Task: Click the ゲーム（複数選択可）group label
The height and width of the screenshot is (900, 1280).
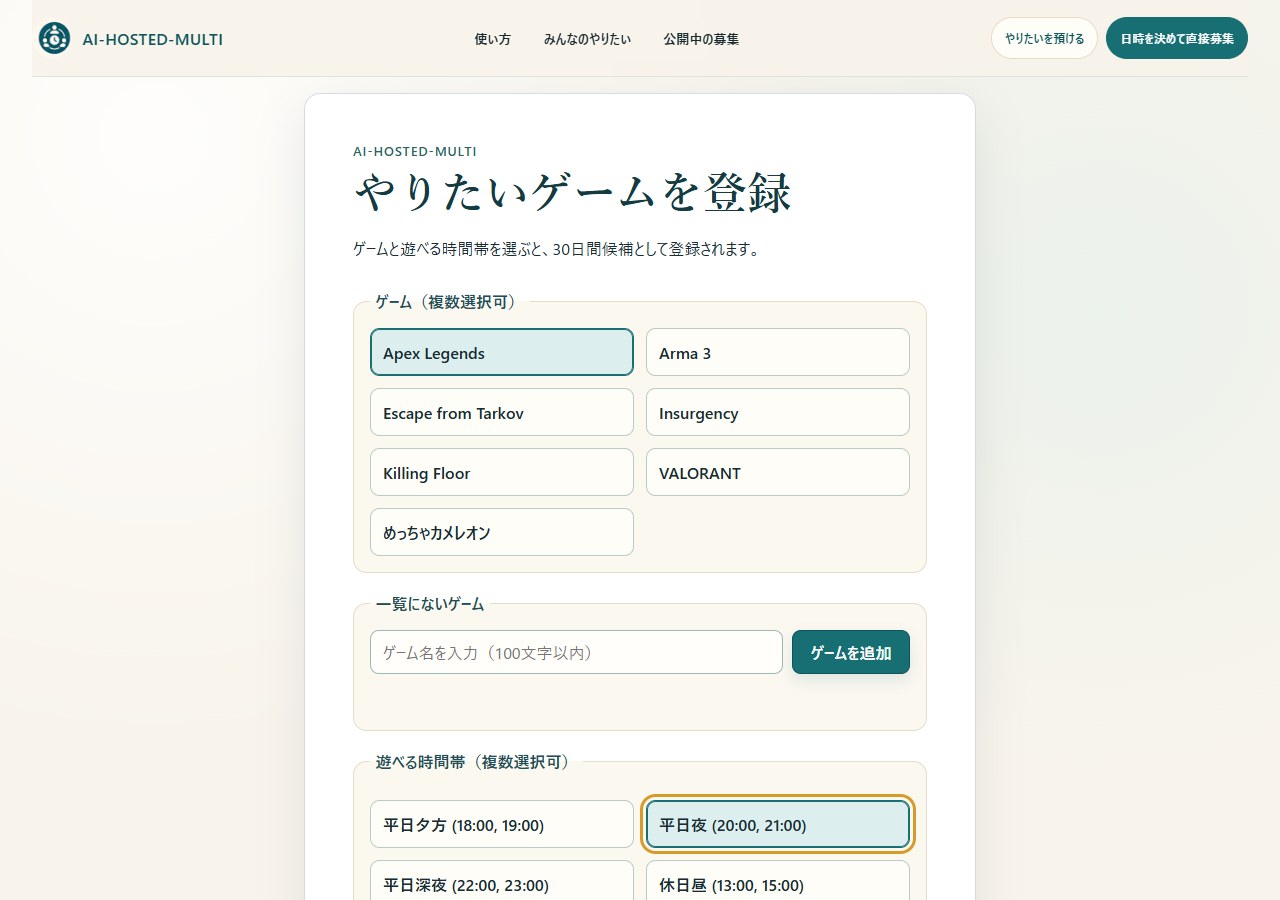Action: pyautogui.click(x=447, y=301)
